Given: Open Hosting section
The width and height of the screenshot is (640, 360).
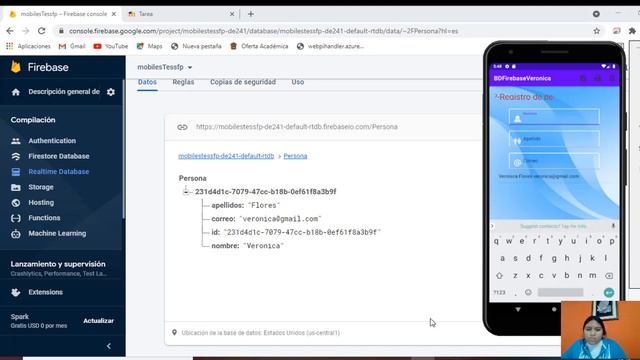Looking at the screenshot, I should point(41,202).
